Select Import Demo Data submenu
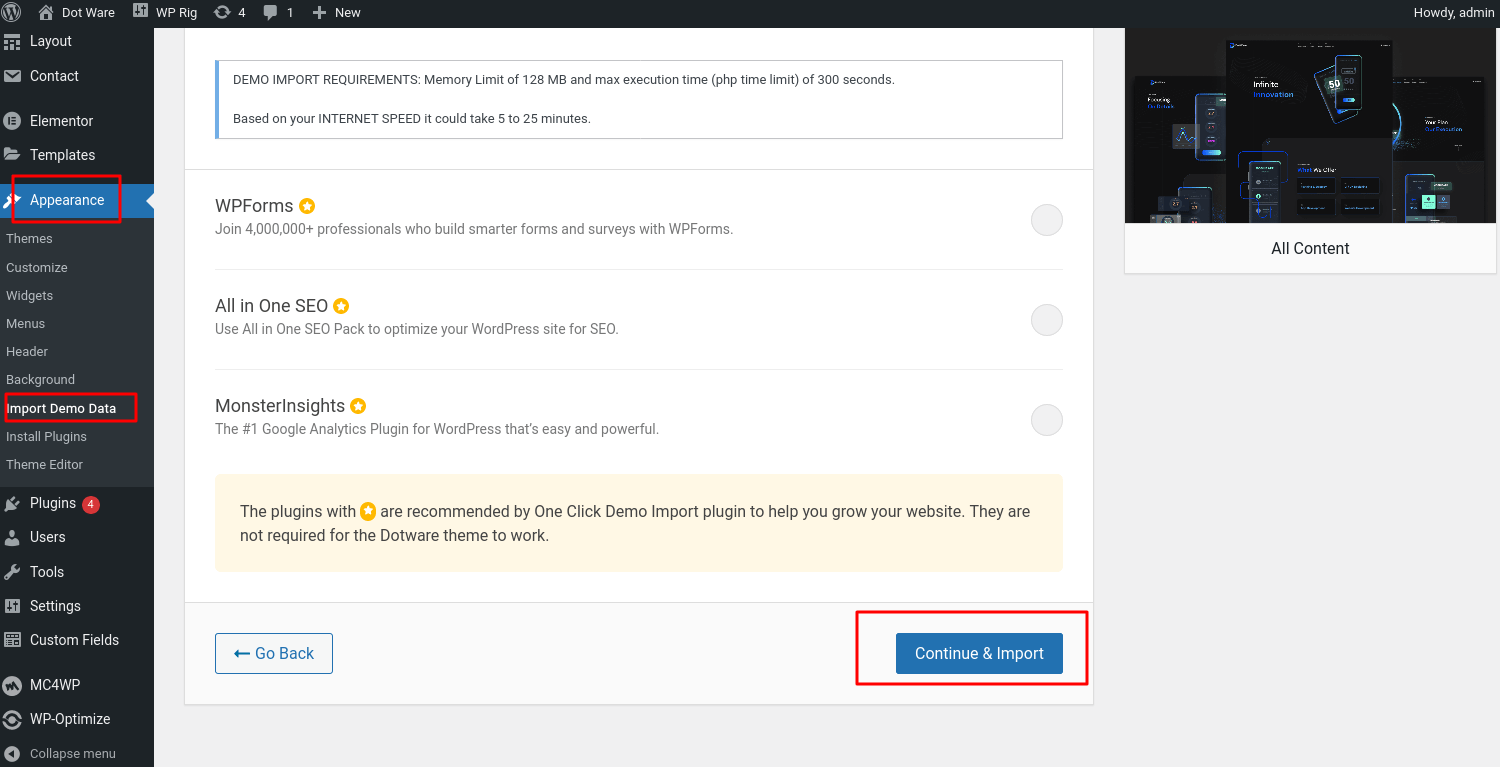Image resolution: width=1500 pixels, height=767 pixels. [x=61, y=408]
